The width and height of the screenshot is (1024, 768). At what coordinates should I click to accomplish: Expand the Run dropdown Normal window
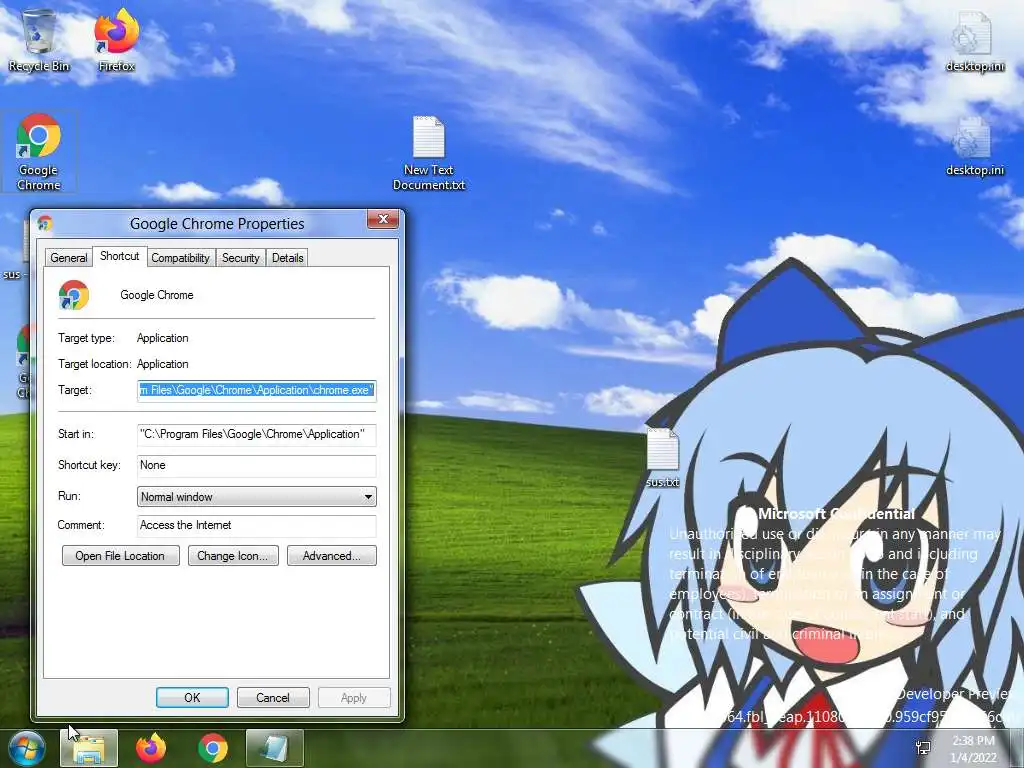[x=257, y=497]
